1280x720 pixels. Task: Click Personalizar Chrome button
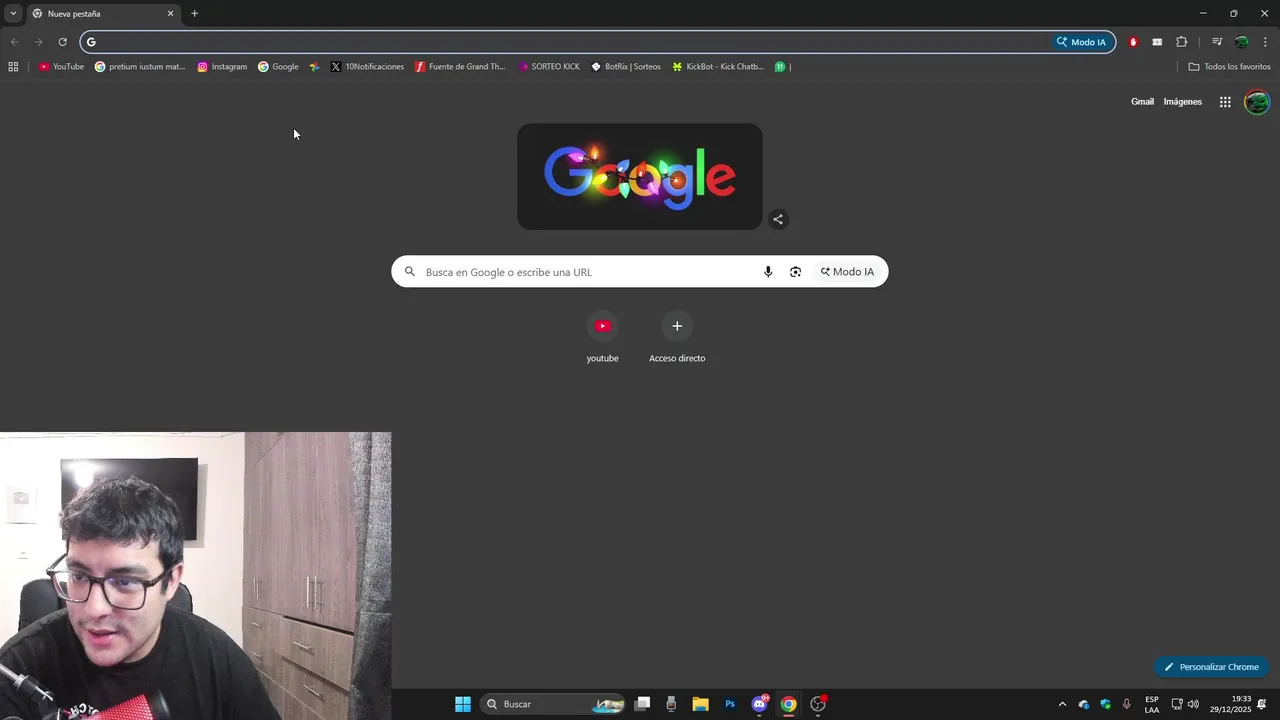[1211, 667]
